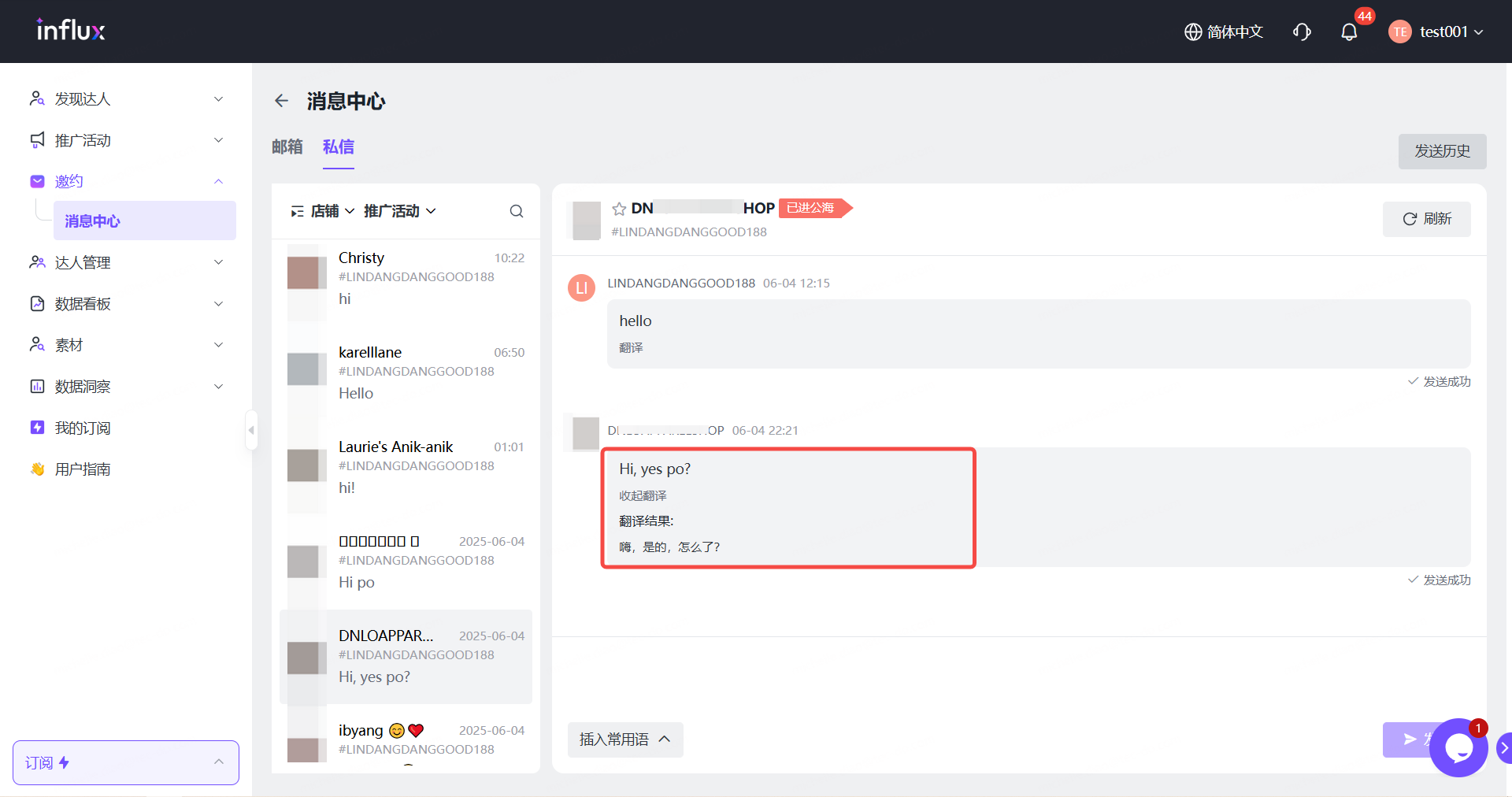Translate the hello message via 翻译
Image resolution: width=1512 pixels, height=797 pixels.
coord(631,347)
